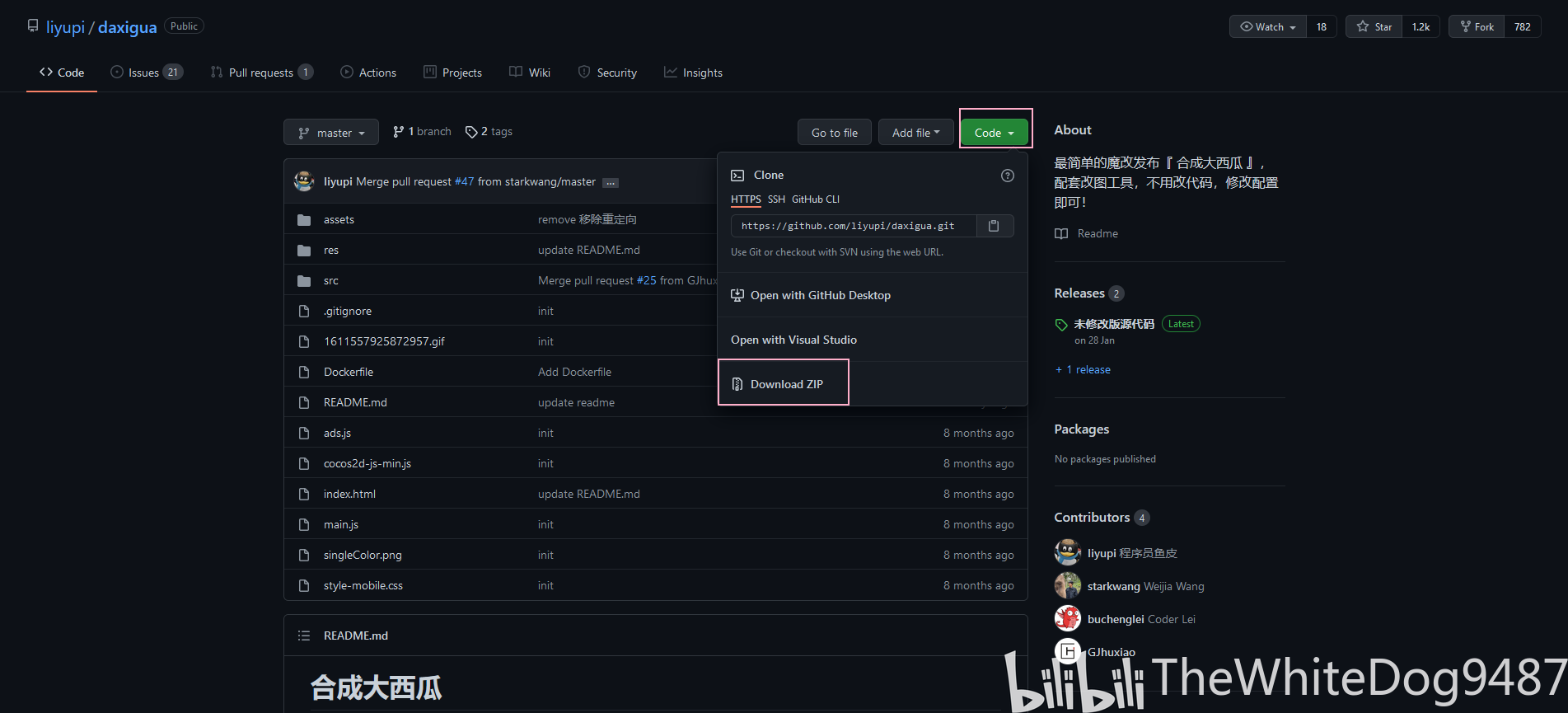The width and height of the screenshot is (1568, 713).
Task: Open the index.html file
Action: point(349,495)
